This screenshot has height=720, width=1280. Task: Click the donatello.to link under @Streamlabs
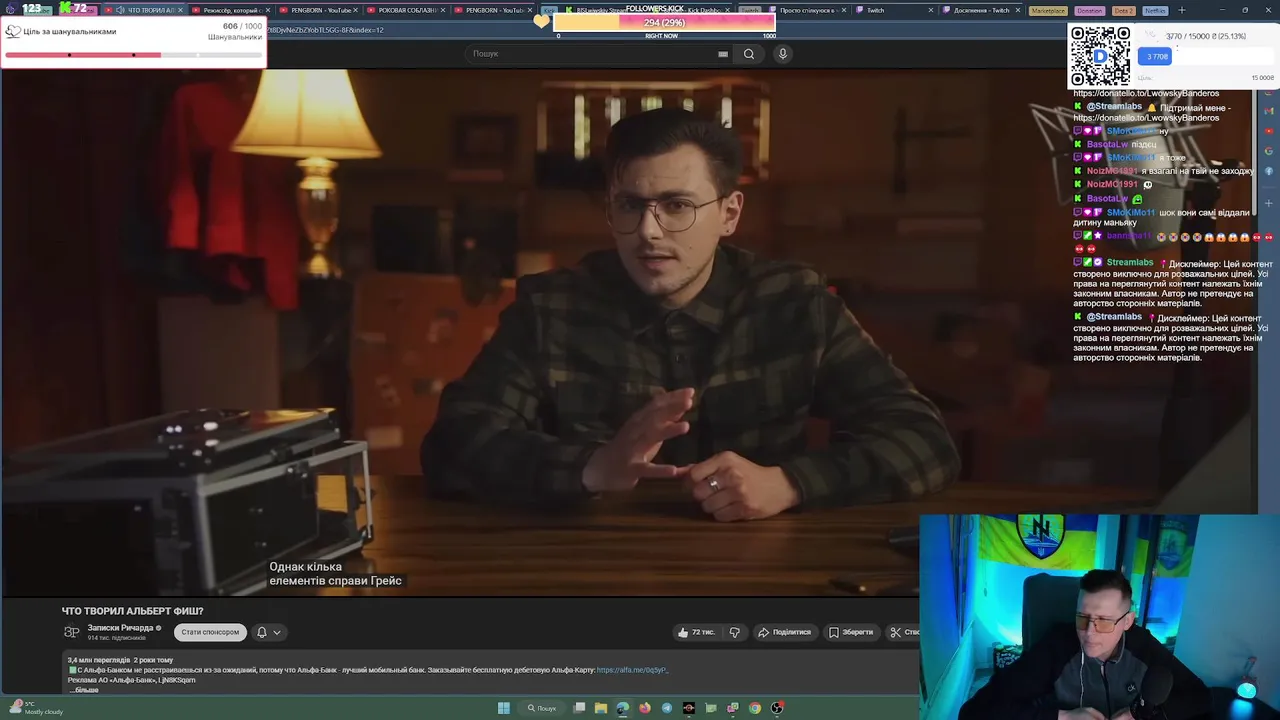(x=1146, y=118)
